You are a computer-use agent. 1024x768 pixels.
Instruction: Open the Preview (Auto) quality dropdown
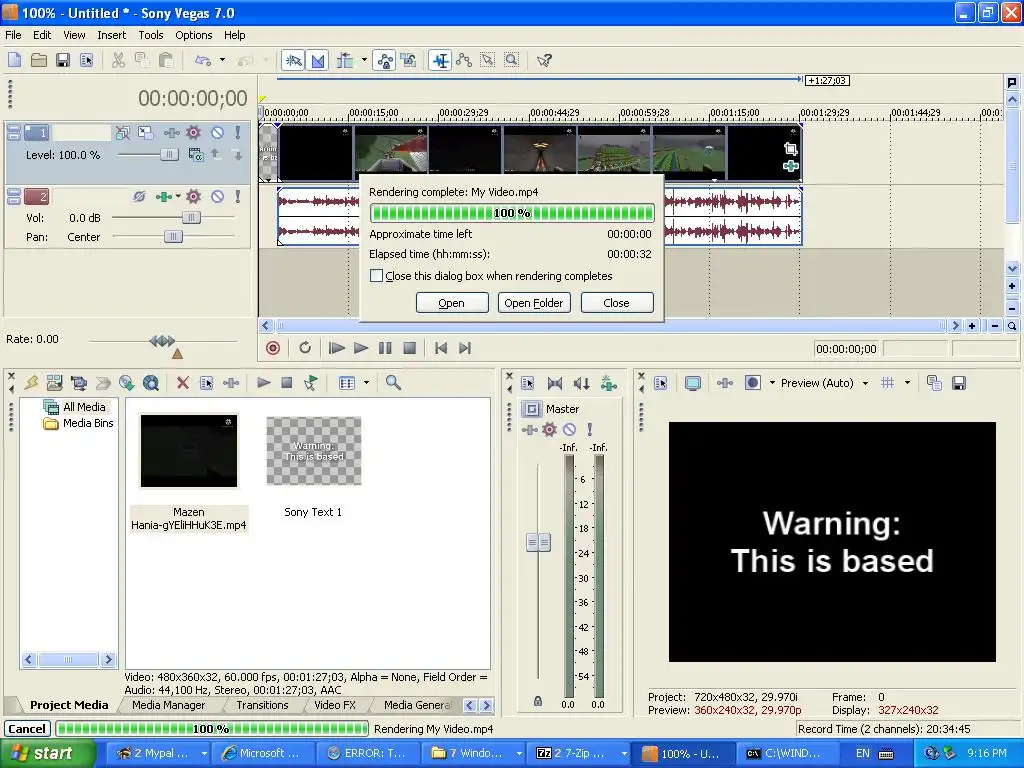pyautogui.click(x=865, y=383)
